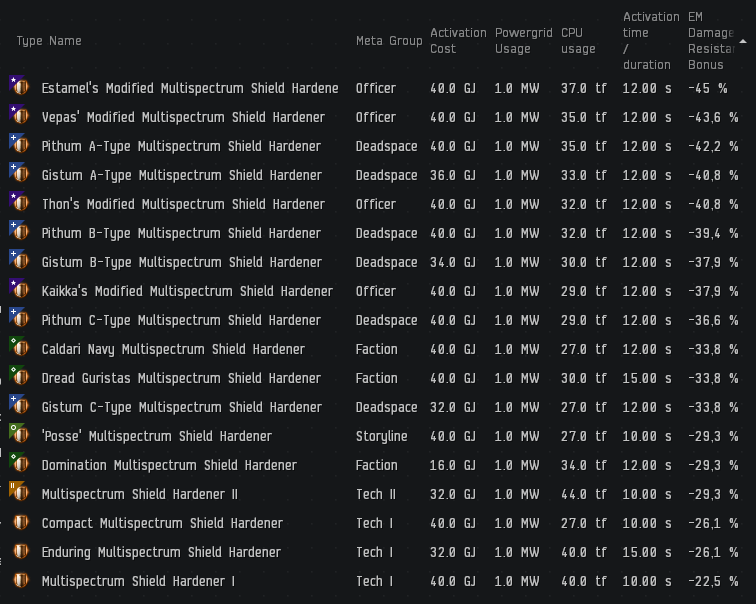Click Domination hardener faction icon

(19, 463)
